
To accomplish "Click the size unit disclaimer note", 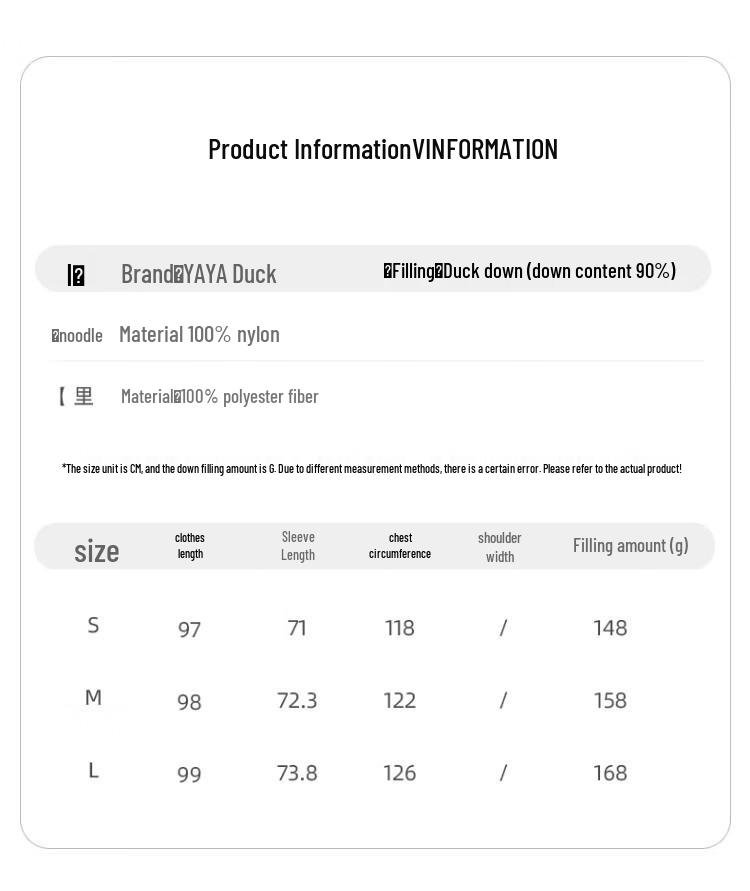I will click(x=371, y=469).
